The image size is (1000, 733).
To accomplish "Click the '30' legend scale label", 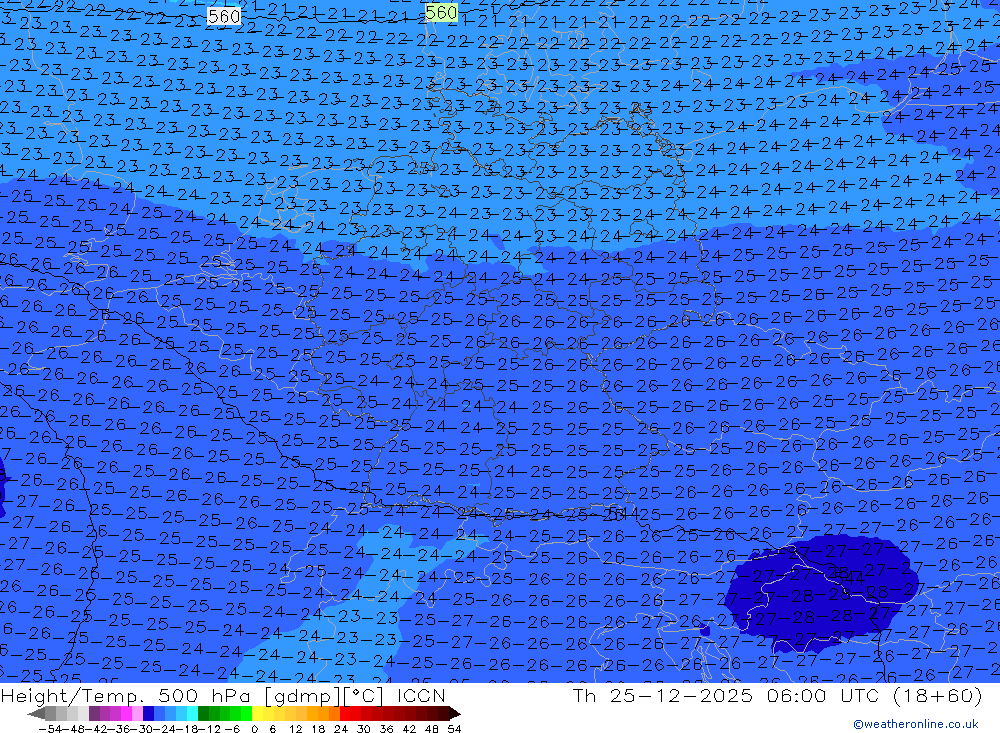I will (x=364, y=729).
